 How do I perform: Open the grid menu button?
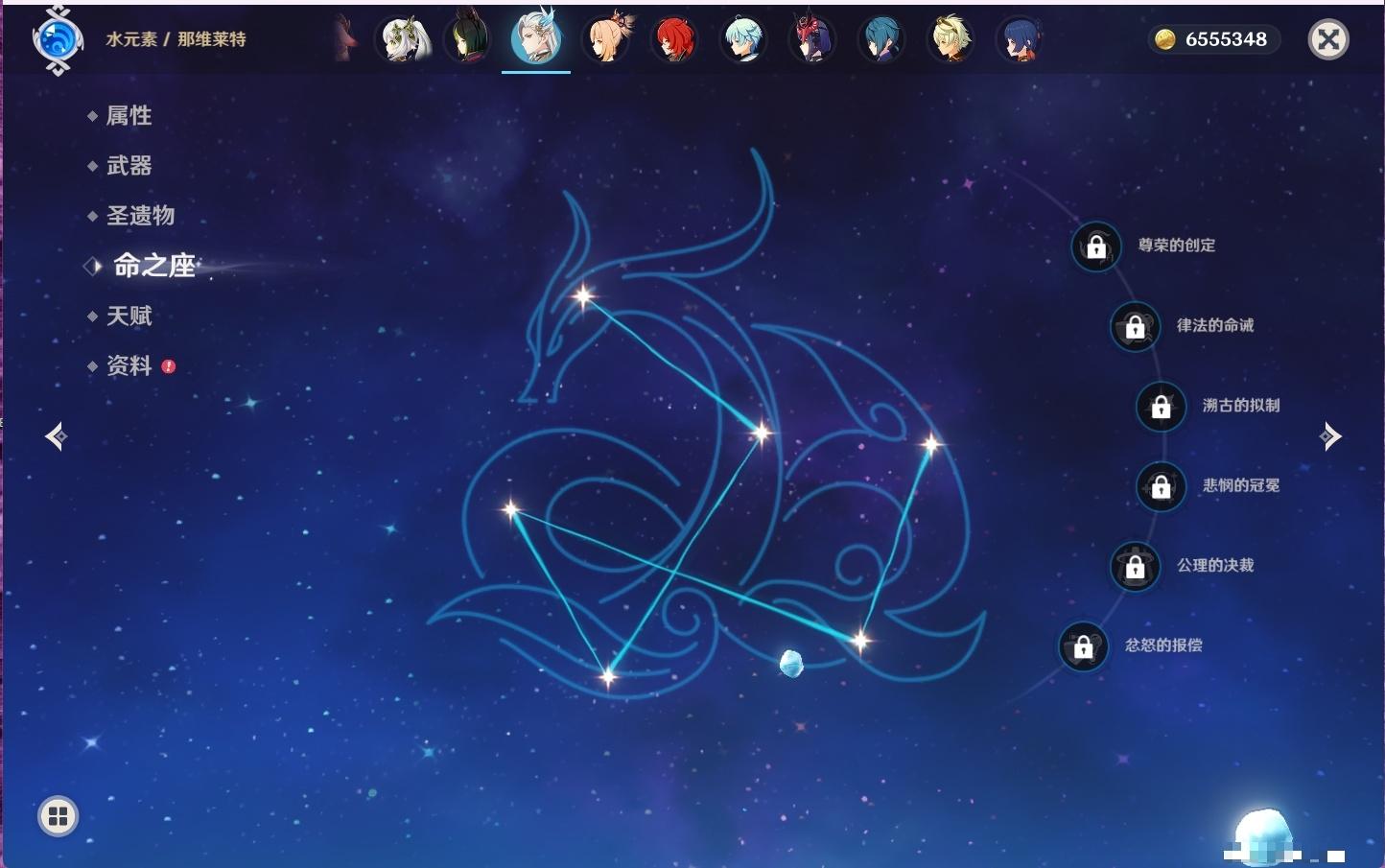click(58, 816)
